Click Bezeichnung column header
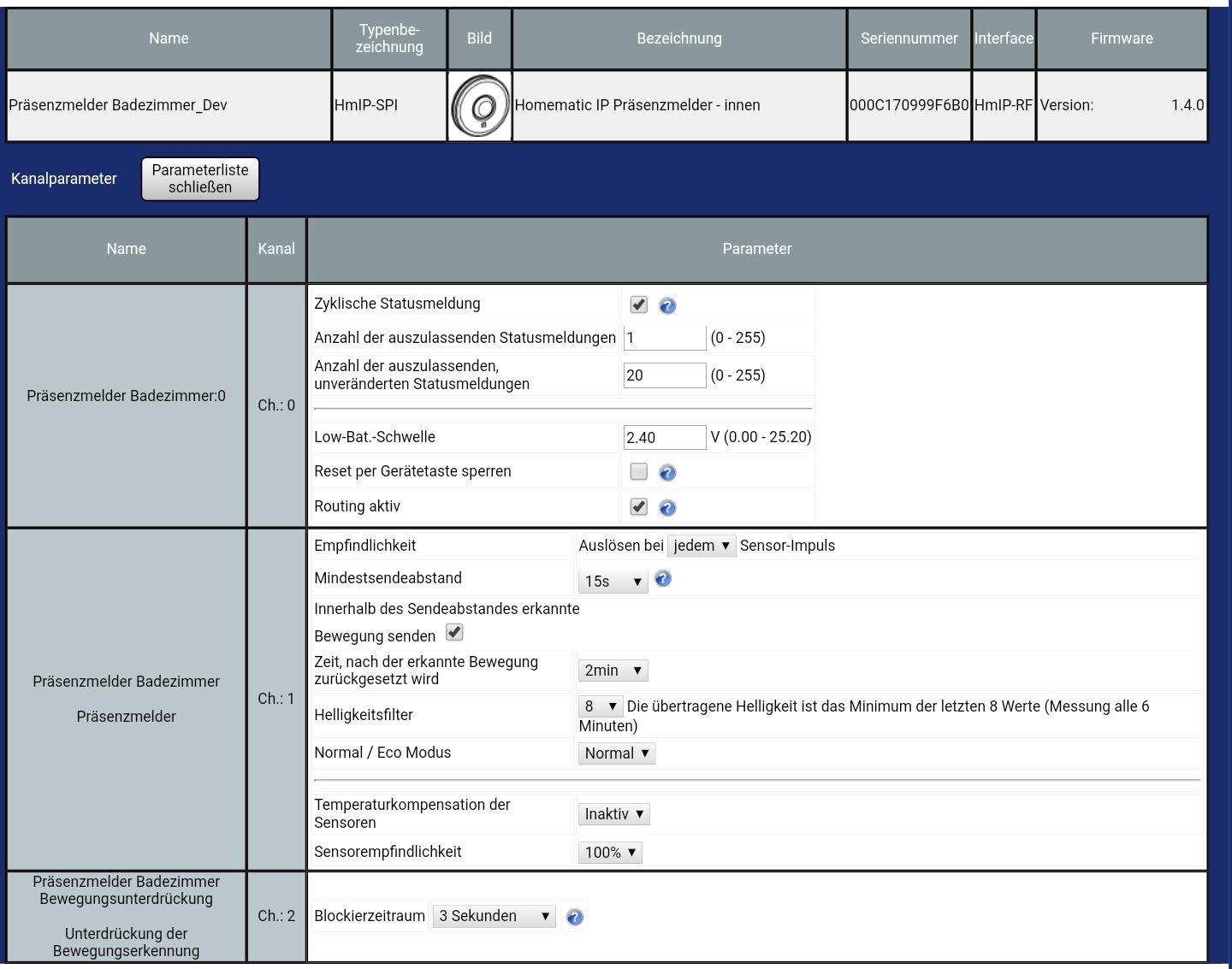The height and width of the screenshot is (969, 1232). coord(679,38)
